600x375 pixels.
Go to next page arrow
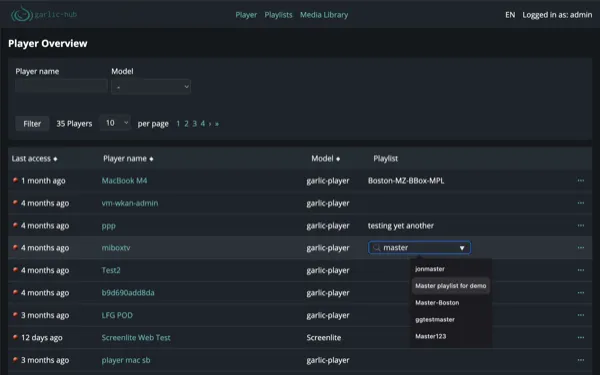[x=210, y=124]
